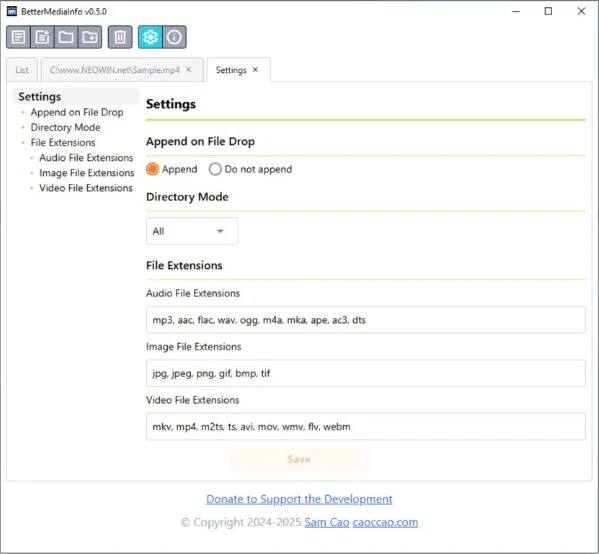Click the trash clear-list toolbar icon
Screen dimensions: 599x554
[x=120, y=37]
